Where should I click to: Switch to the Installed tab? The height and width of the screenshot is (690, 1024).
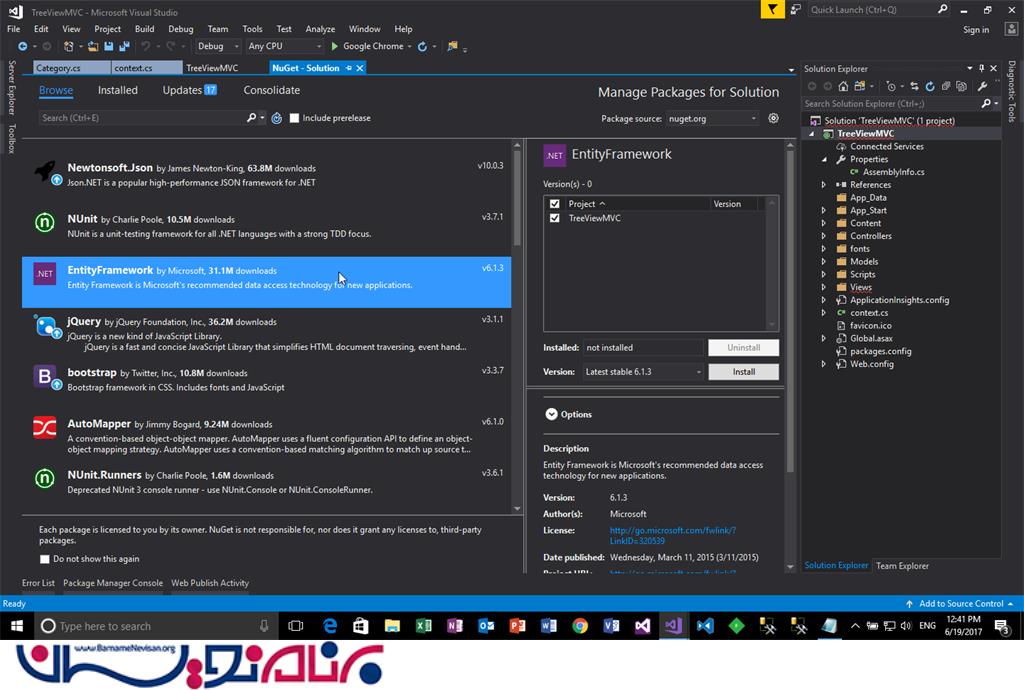click(118, 90)
